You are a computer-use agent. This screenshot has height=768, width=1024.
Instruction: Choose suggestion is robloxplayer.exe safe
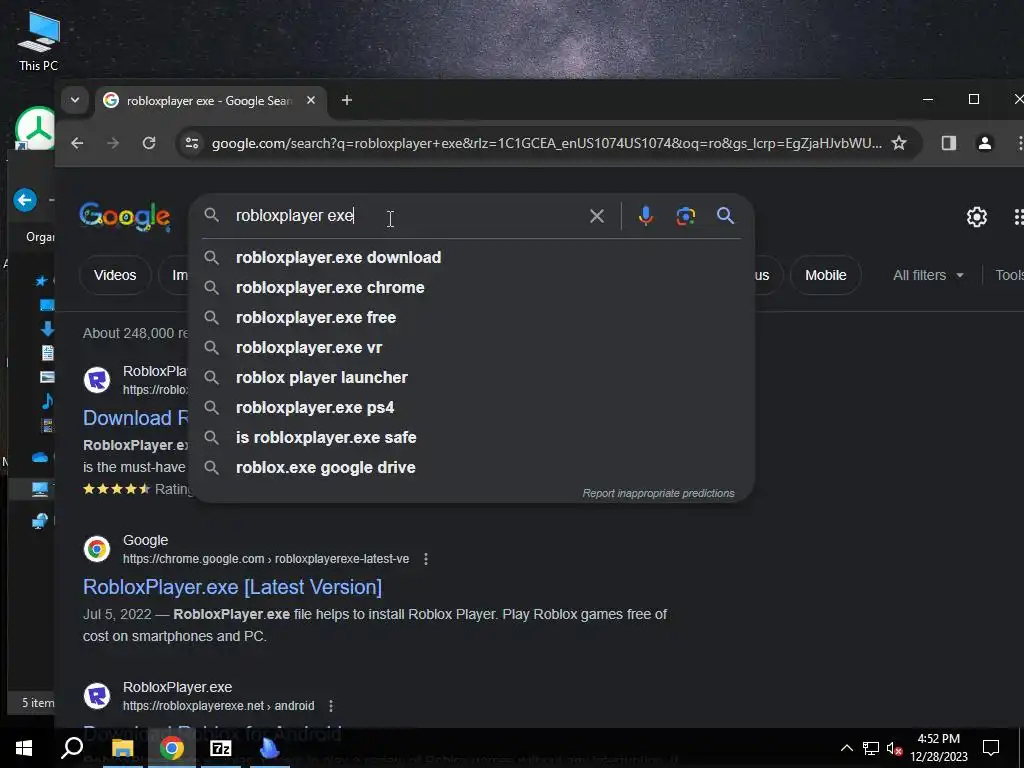click(x=471, y=438)
